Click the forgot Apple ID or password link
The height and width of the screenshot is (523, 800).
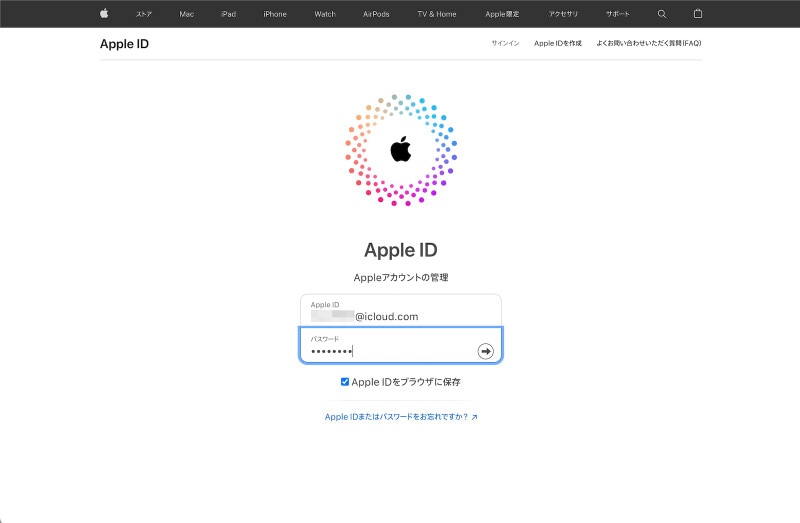click(x=401, y=417)
